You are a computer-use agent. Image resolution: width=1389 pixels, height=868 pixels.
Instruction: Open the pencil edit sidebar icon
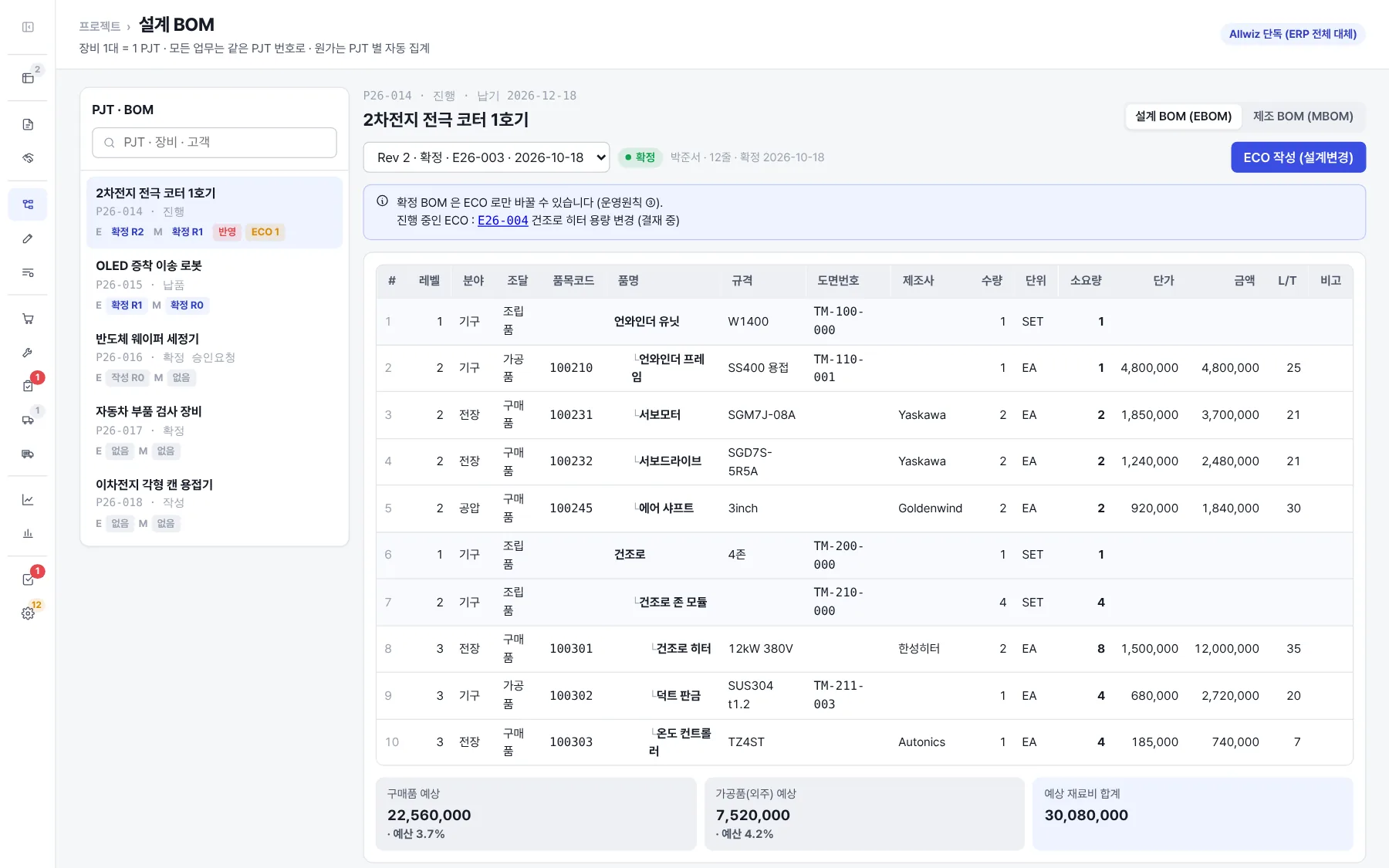[28, 238]
